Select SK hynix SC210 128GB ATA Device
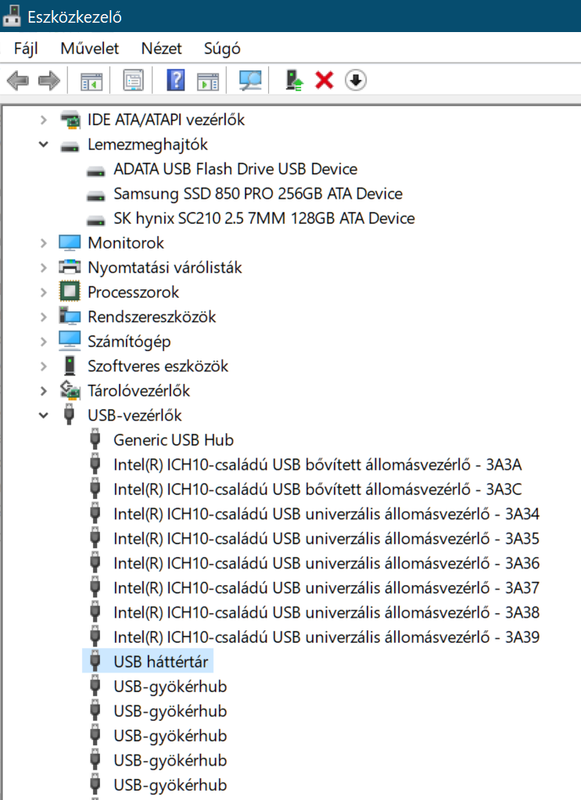Viewport: 581px width, 800px height. (264, 218)
